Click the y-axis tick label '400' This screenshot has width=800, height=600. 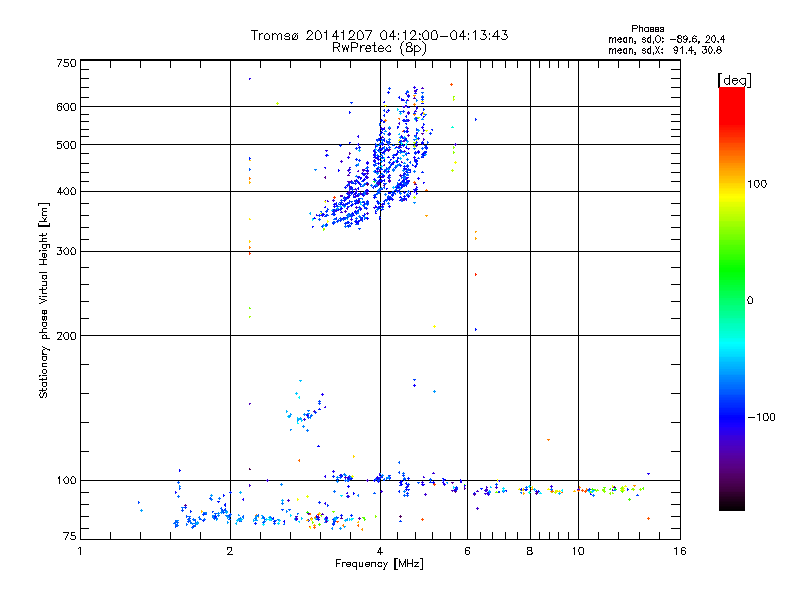pos(66,191)
